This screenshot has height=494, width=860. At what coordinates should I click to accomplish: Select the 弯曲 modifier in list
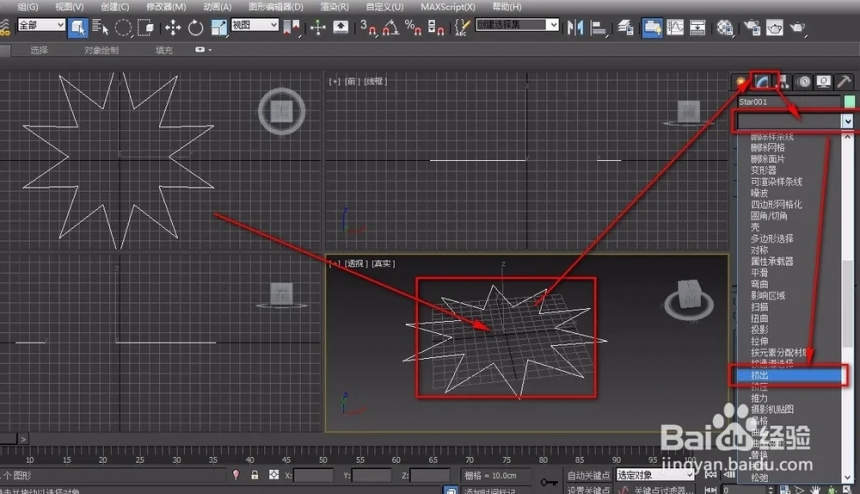click(x=759, y=284)
